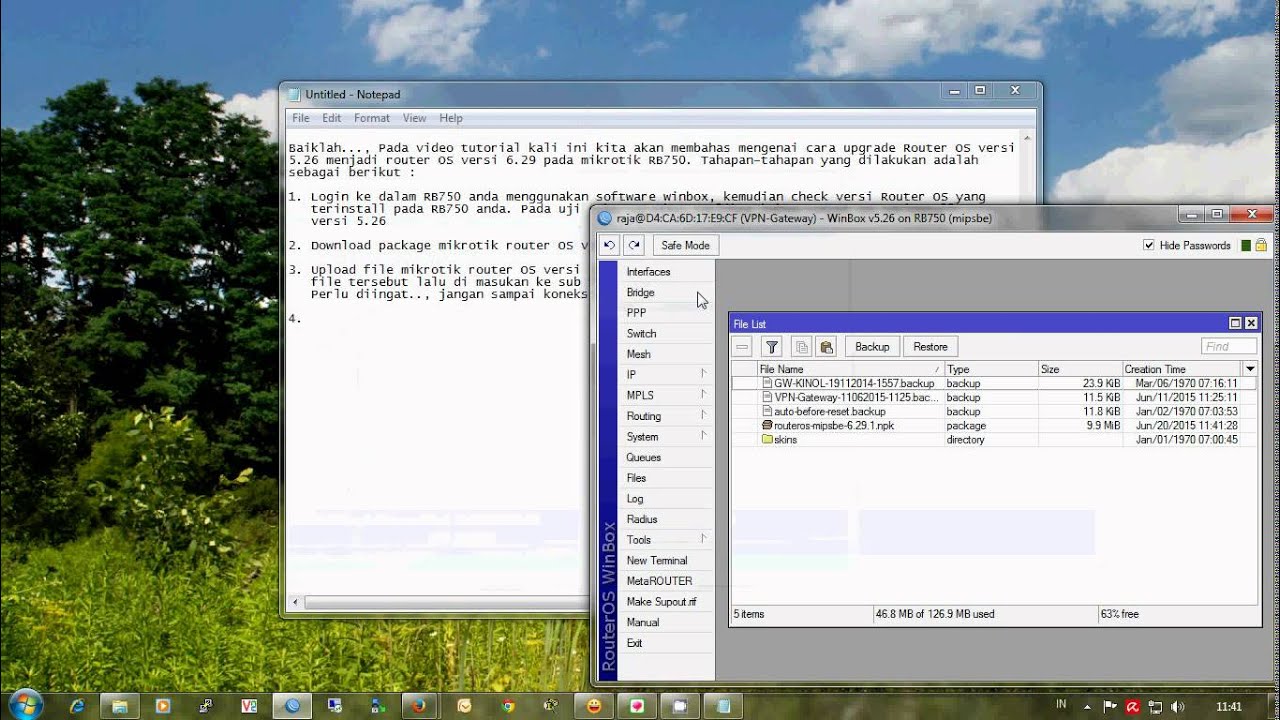Click Make Supout.rif in WinBox sidebar
Viewport: 1280px width, 720px height.
tap(665, 602)
